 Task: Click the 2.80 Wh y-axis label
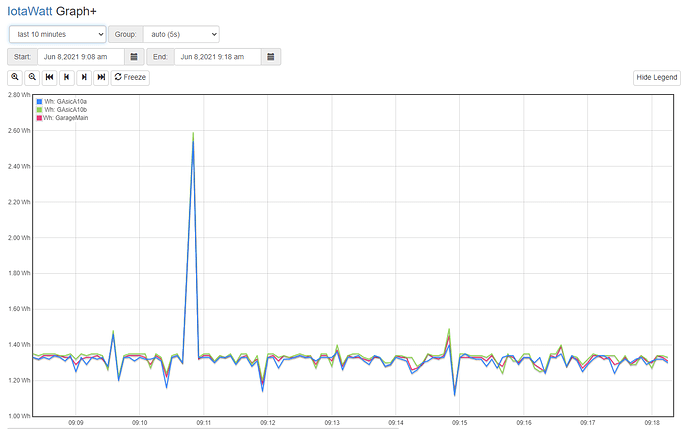19,95
